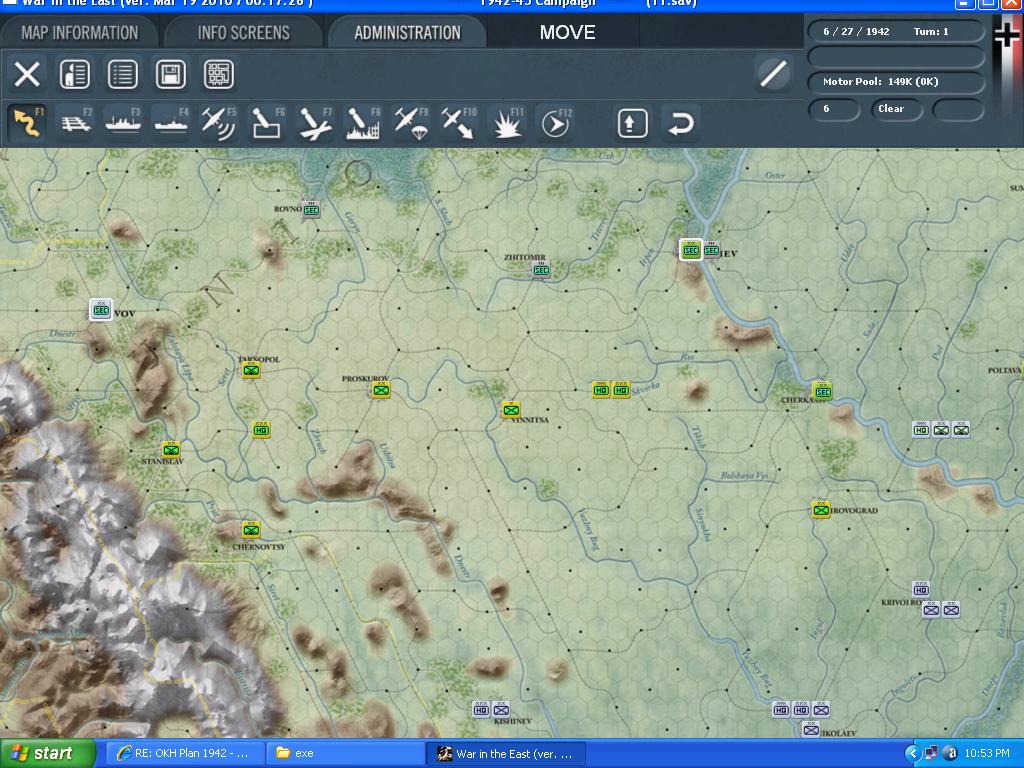Select the grey HQ unit at Kishinev
Viewport: 1024px width, 768px height.
(x=481, y=709)
